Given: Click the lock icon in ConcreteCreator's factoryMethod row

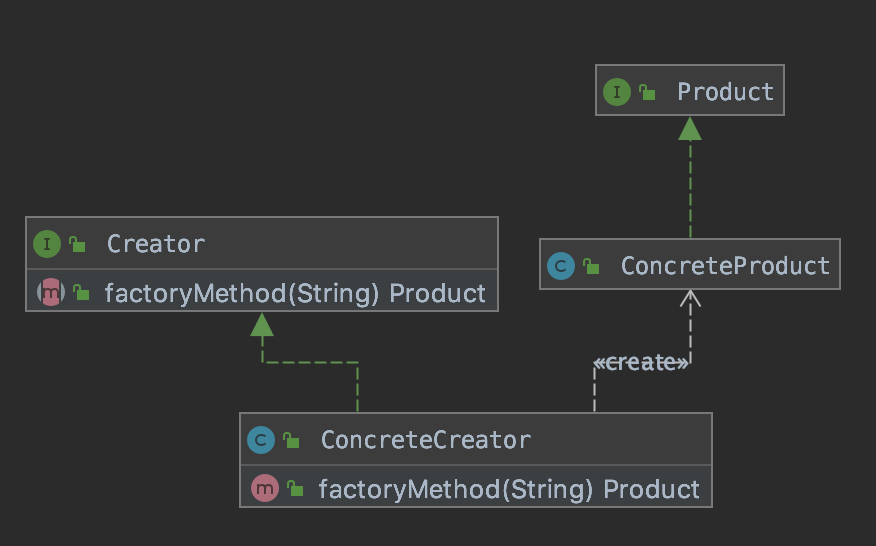Looking at the screenshot, I should tap(295, 490).
